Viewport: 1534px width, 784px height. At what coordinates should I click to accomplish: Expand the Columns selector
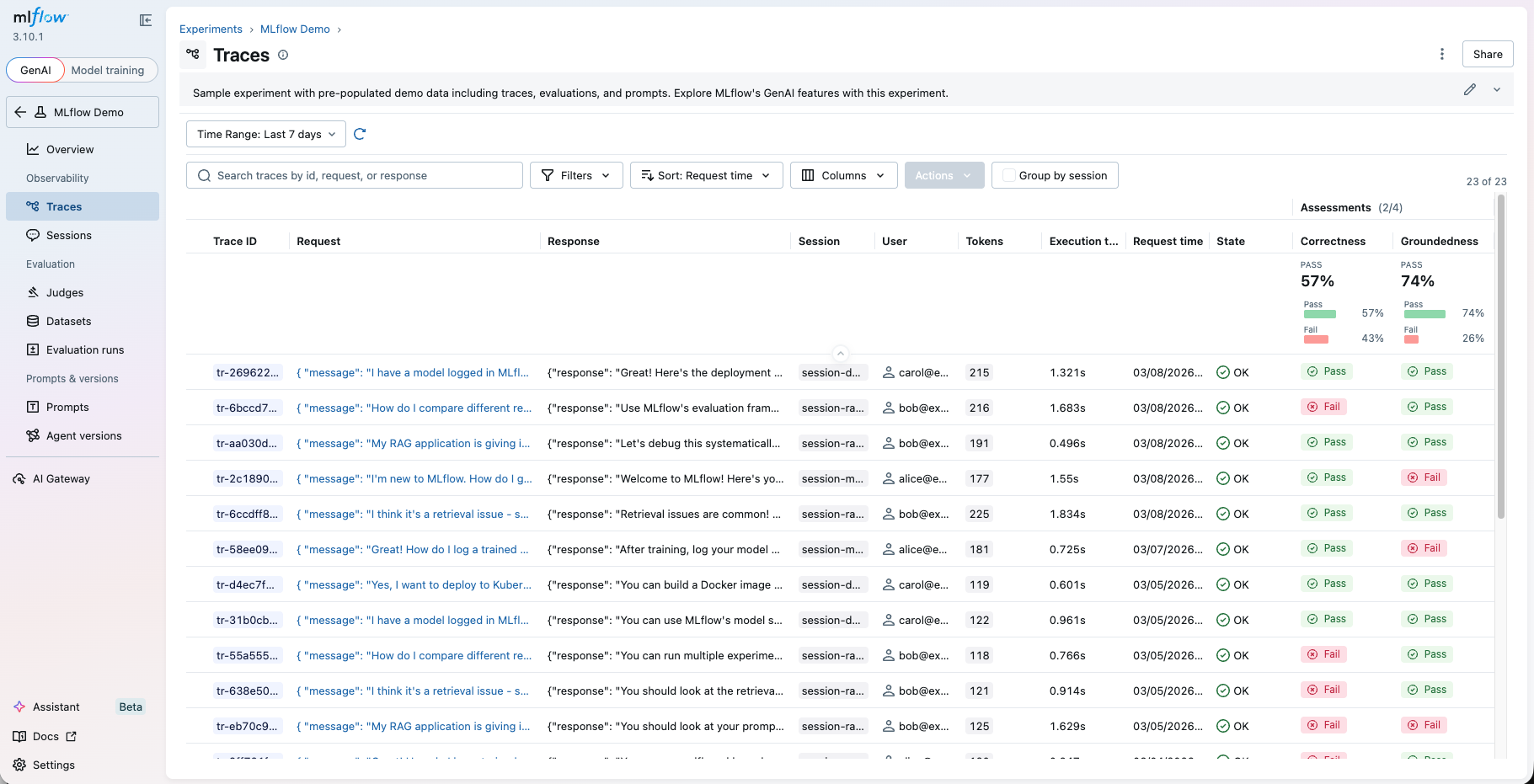843,175
